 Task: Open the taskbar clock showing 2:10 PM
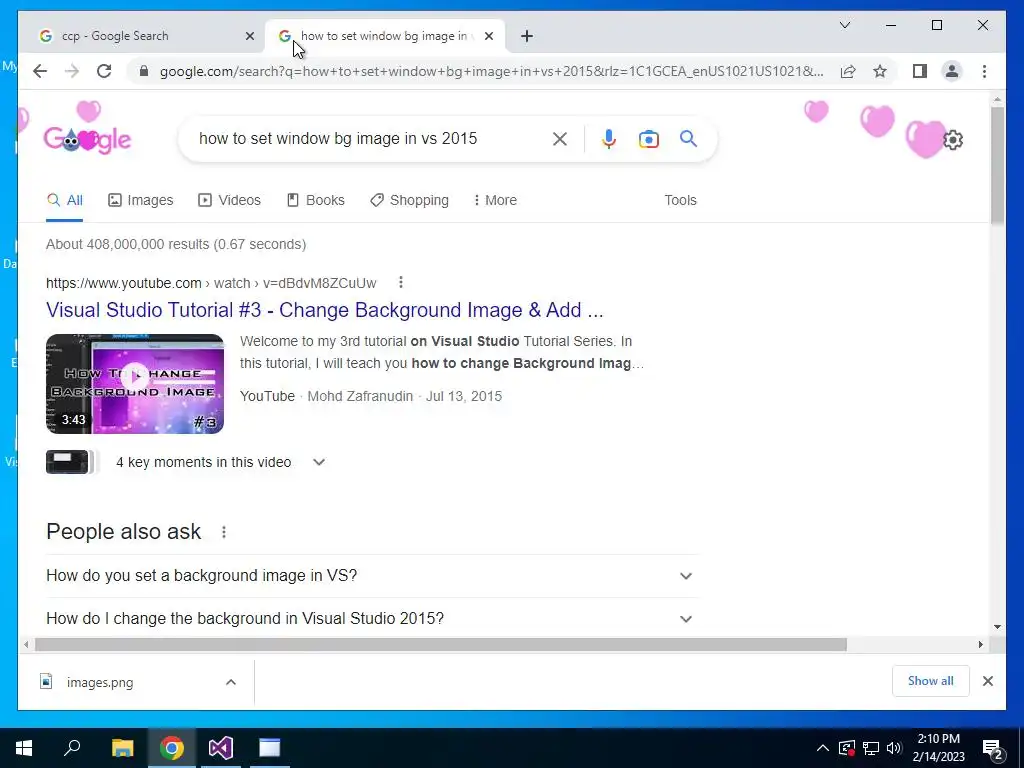click(x=938, y=748)
